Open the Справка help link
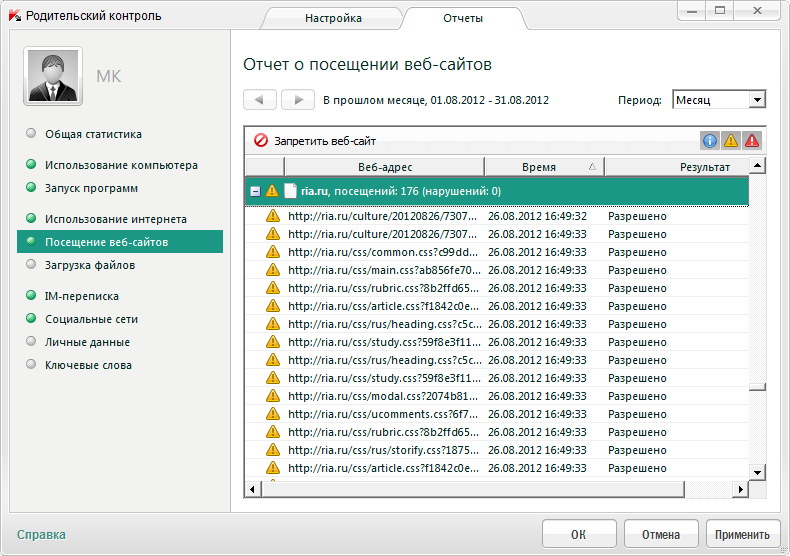 (x=41, y=534)
